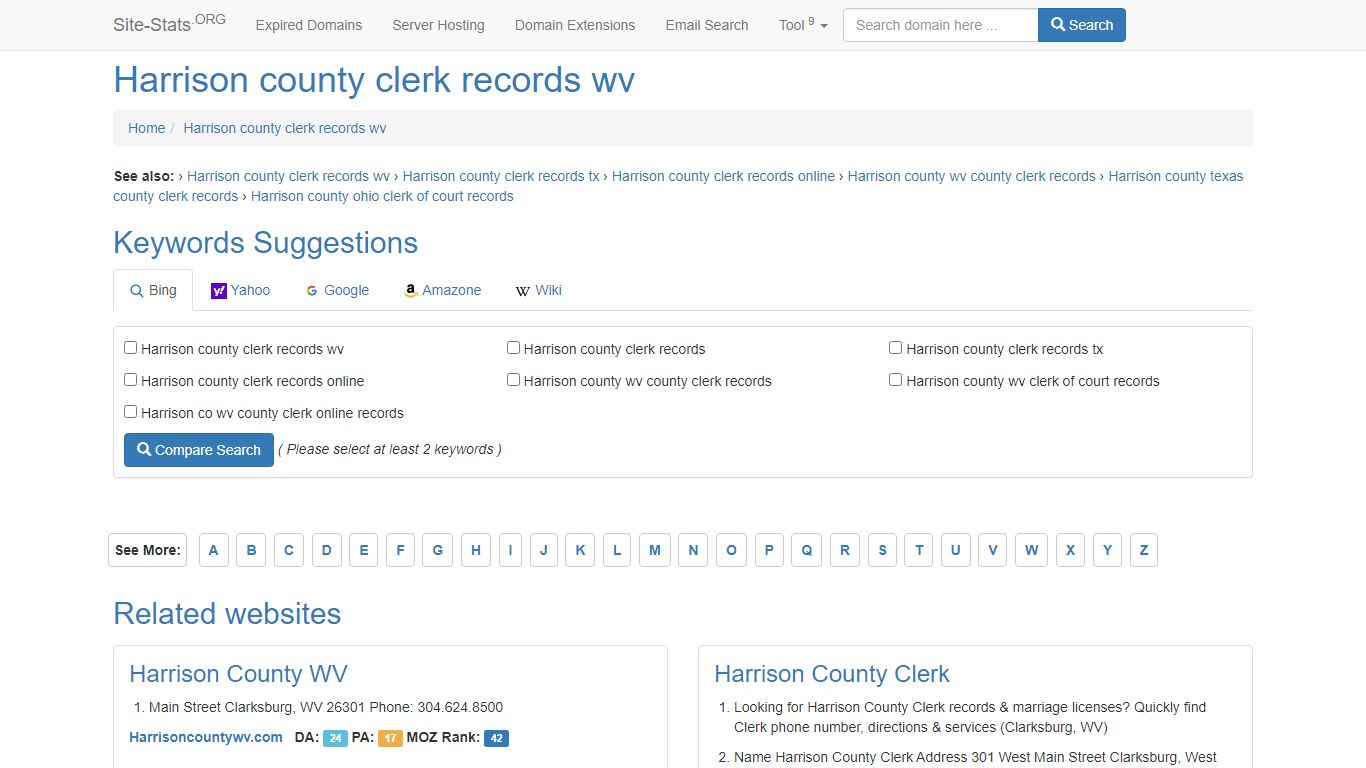Screen dimensions: 1366x768
Task: Browse keywords starting with letter M
Action: tap(655, 550)
